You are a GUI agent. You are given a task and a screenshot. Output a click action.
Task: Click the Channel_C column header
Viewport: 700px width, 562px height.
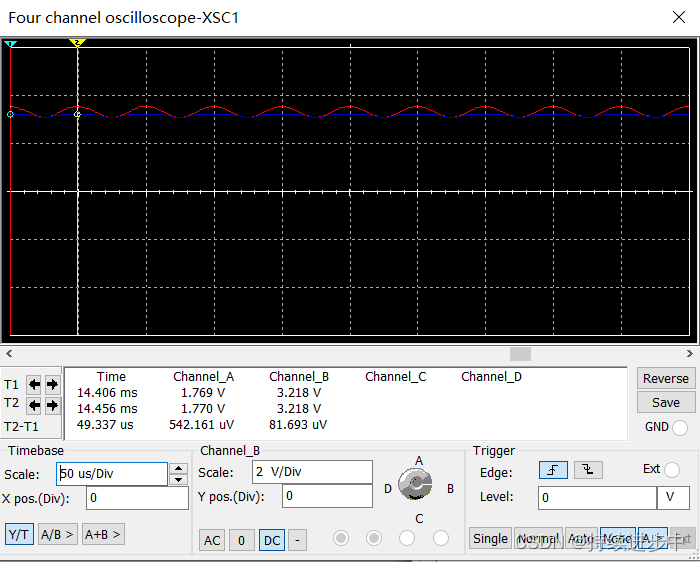point(396,377)
